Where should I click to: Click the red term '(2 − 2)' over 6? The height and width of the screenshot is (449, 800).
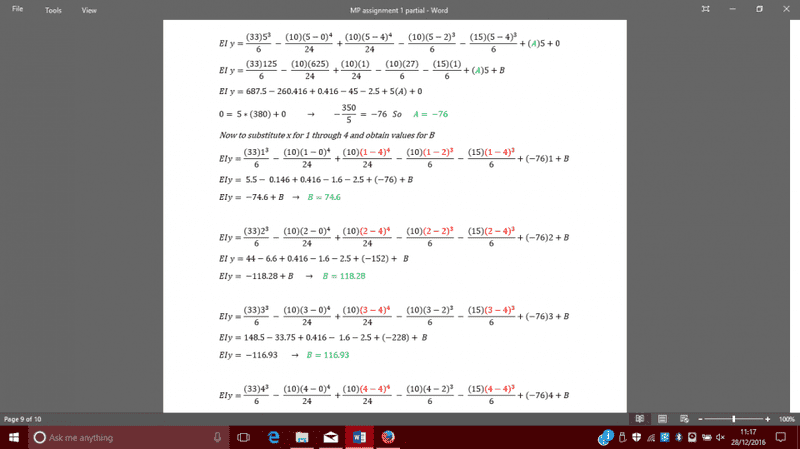(439, 231)
